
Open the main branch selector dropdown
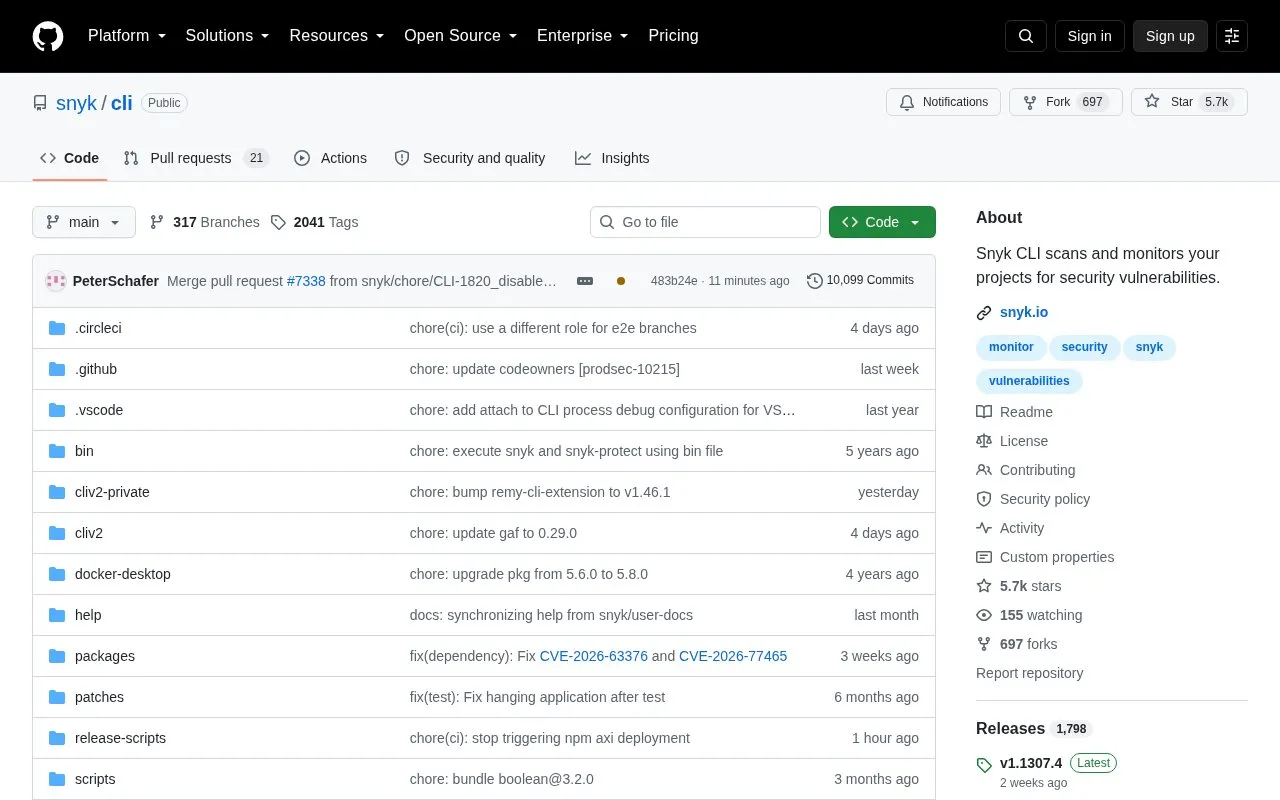(x=84, y=222)
